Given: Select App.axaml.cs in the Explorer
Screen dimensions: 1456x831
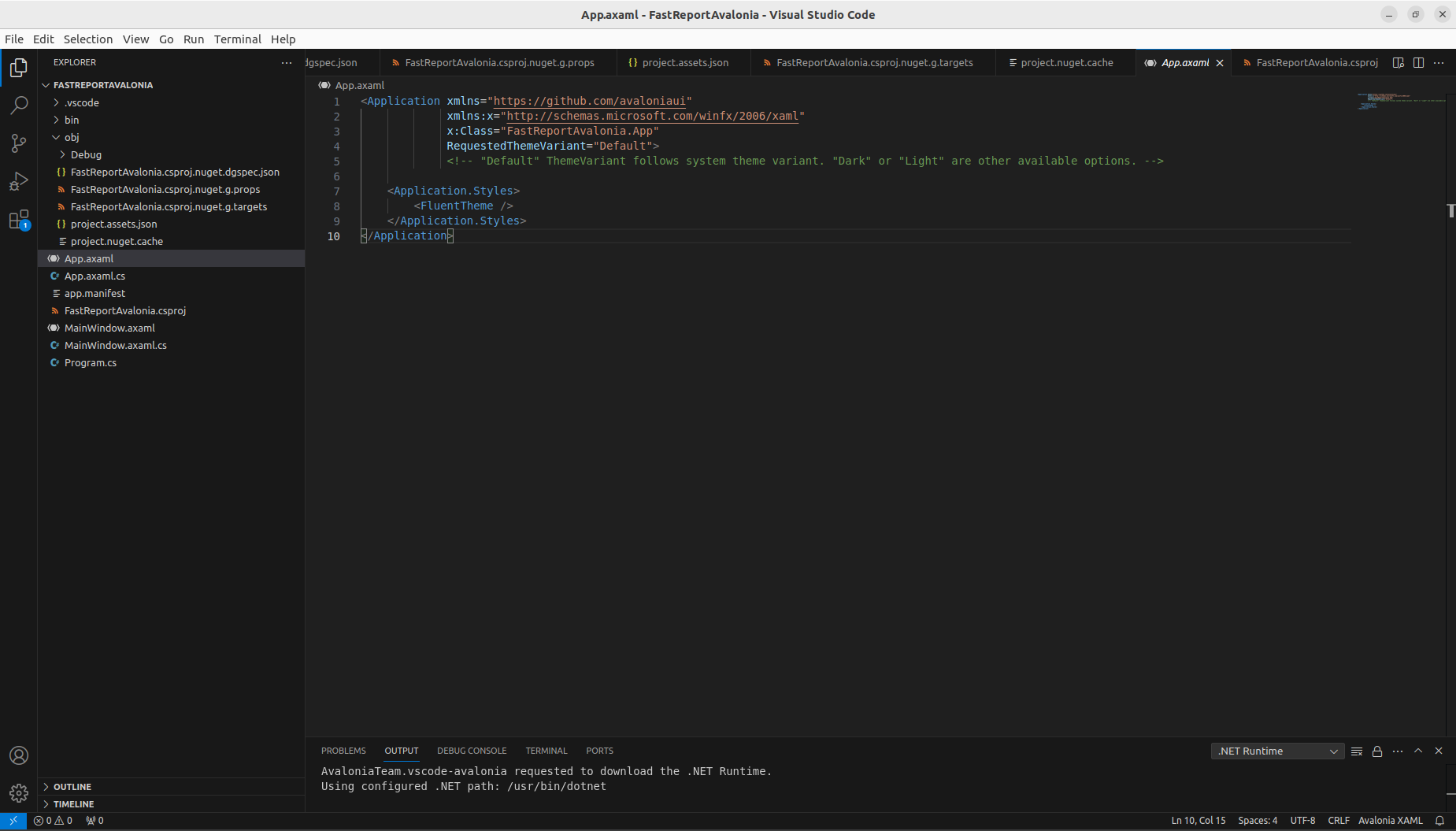Looking at the screenshot, I should pos(95,276).
